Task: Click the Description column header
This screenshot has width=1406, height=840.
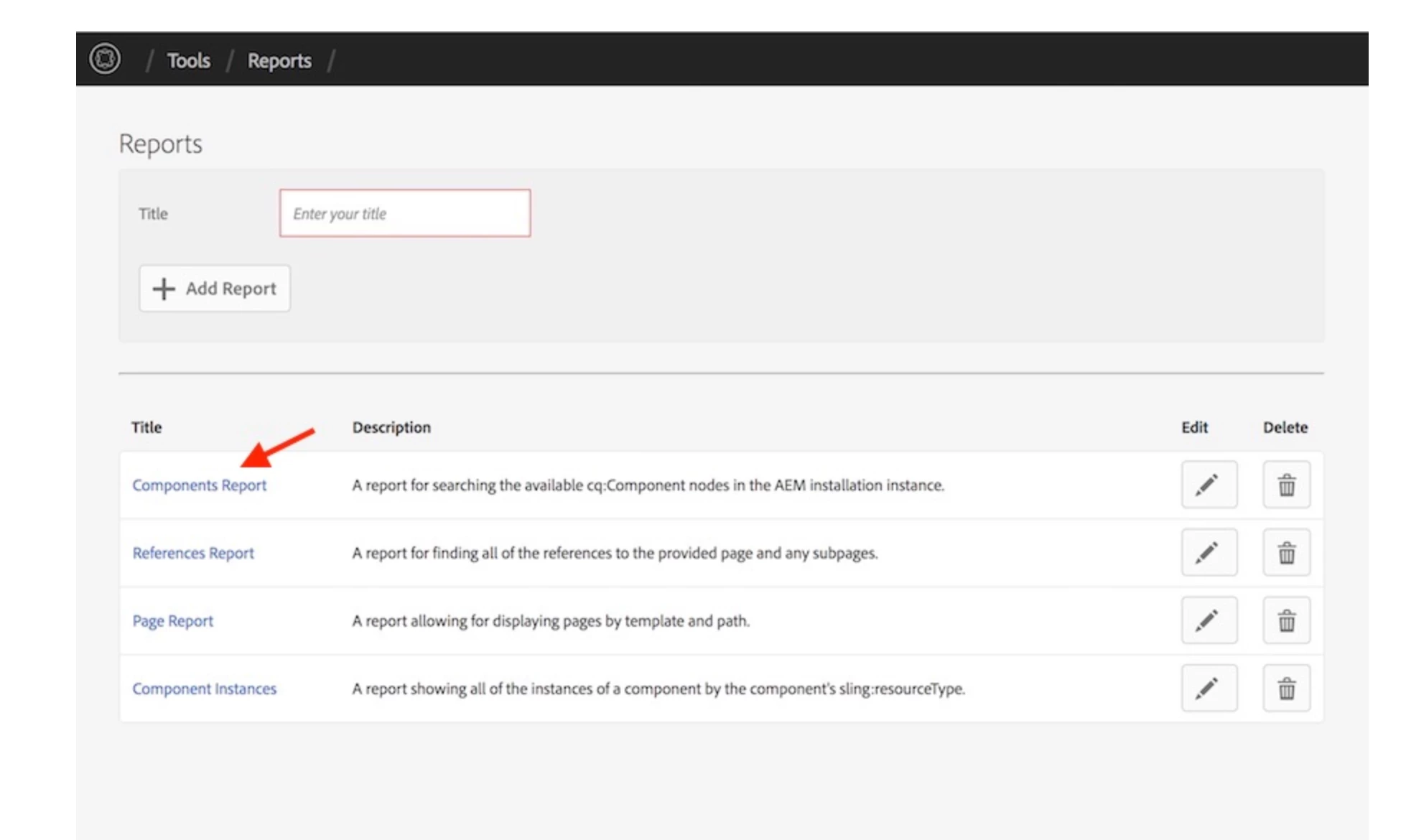Action: coord(391,427)
